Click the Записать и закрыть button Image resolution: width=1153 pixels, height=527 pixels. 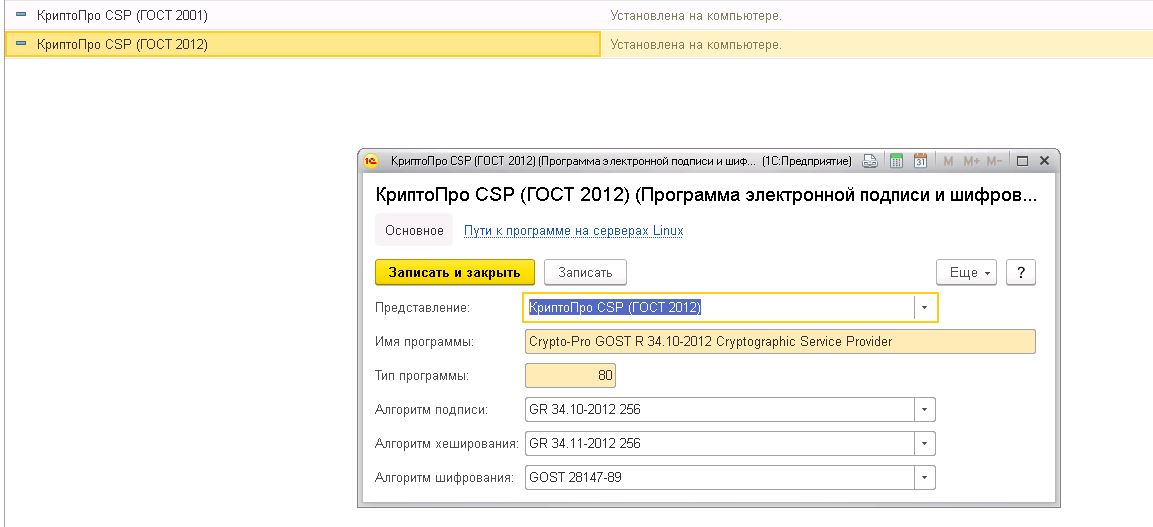pos(454,272)
